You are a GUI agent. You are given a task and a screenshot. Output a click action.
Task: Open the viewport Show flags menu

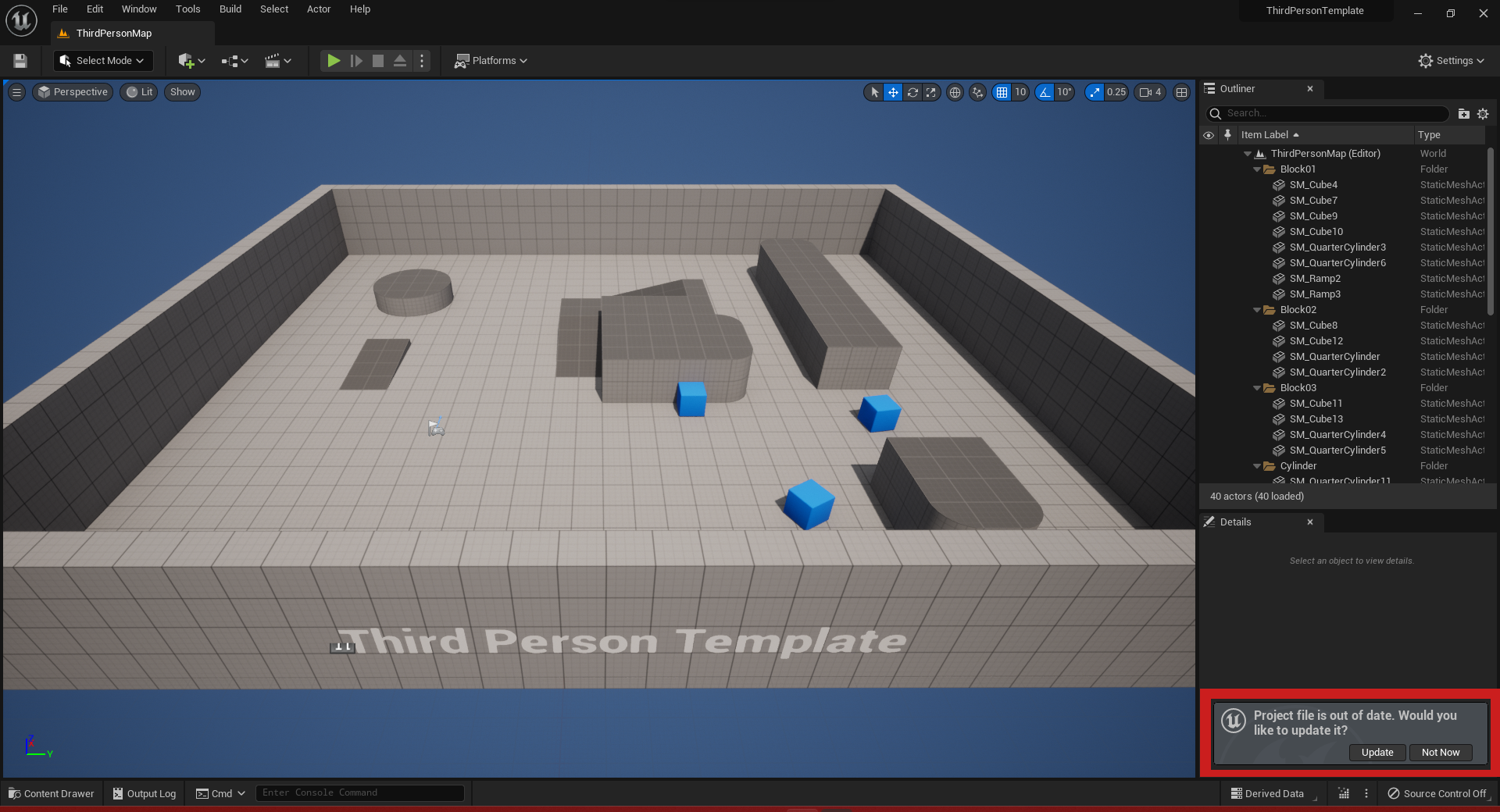183,92
